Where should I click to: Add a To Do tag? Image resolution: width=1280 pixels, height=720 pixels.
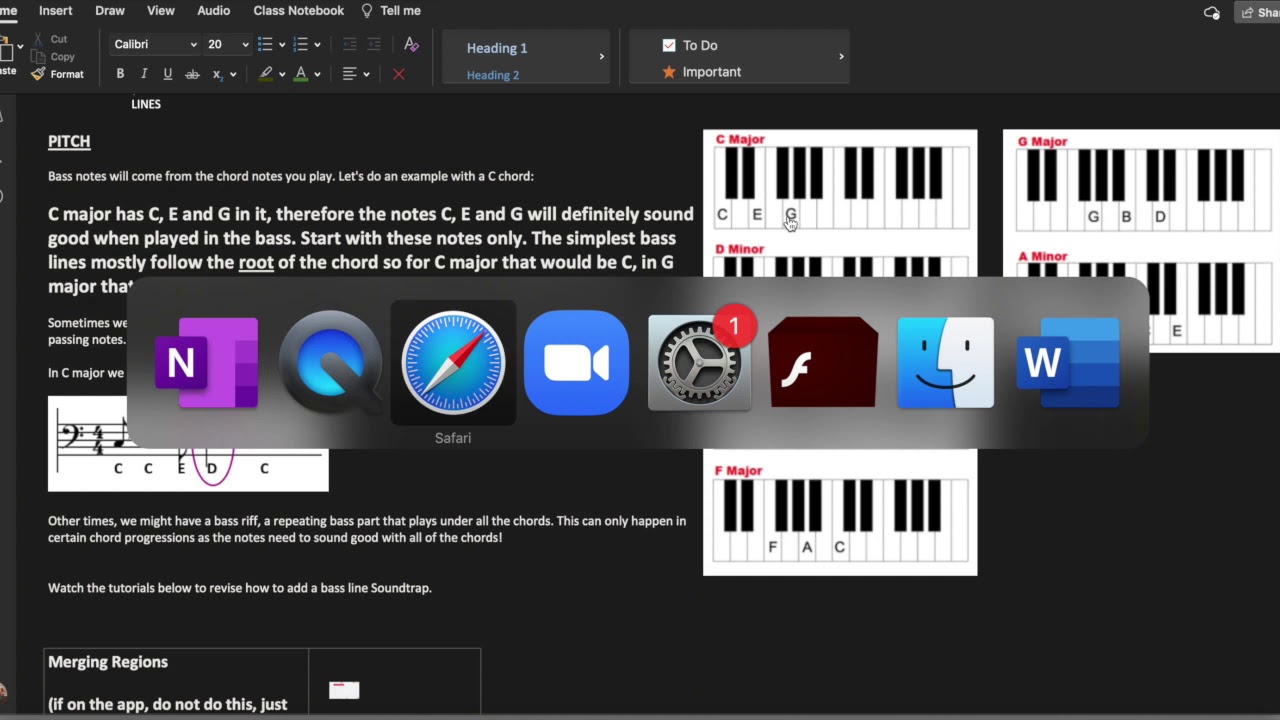click(x=690, y=45)
